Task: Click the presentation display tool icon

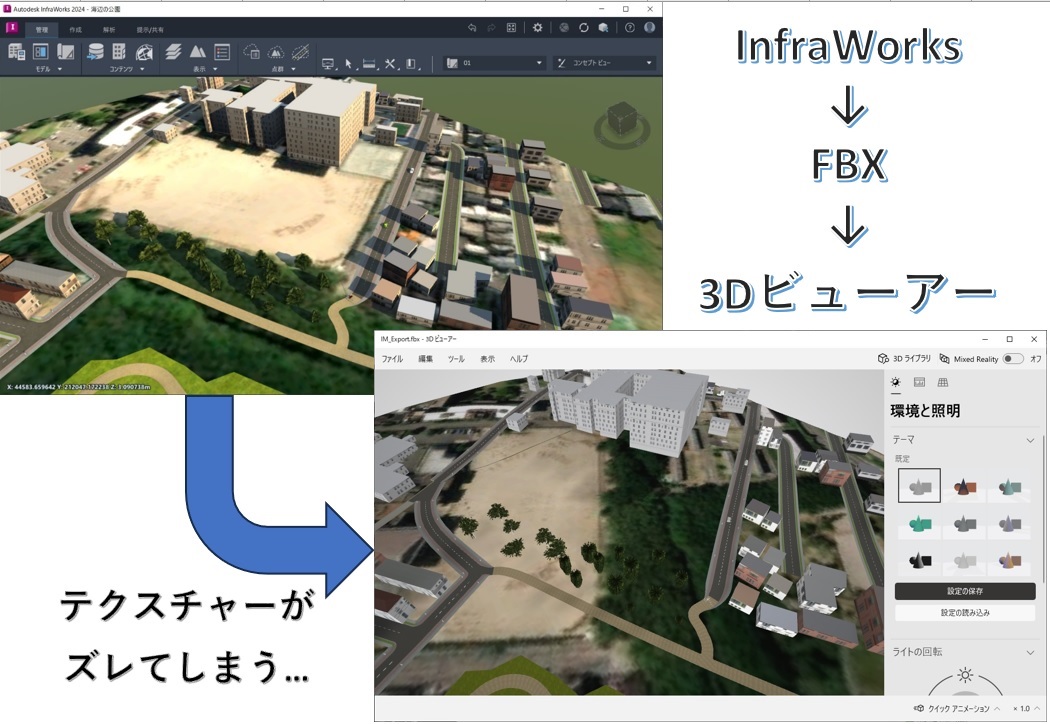Action: click(328, 64)
